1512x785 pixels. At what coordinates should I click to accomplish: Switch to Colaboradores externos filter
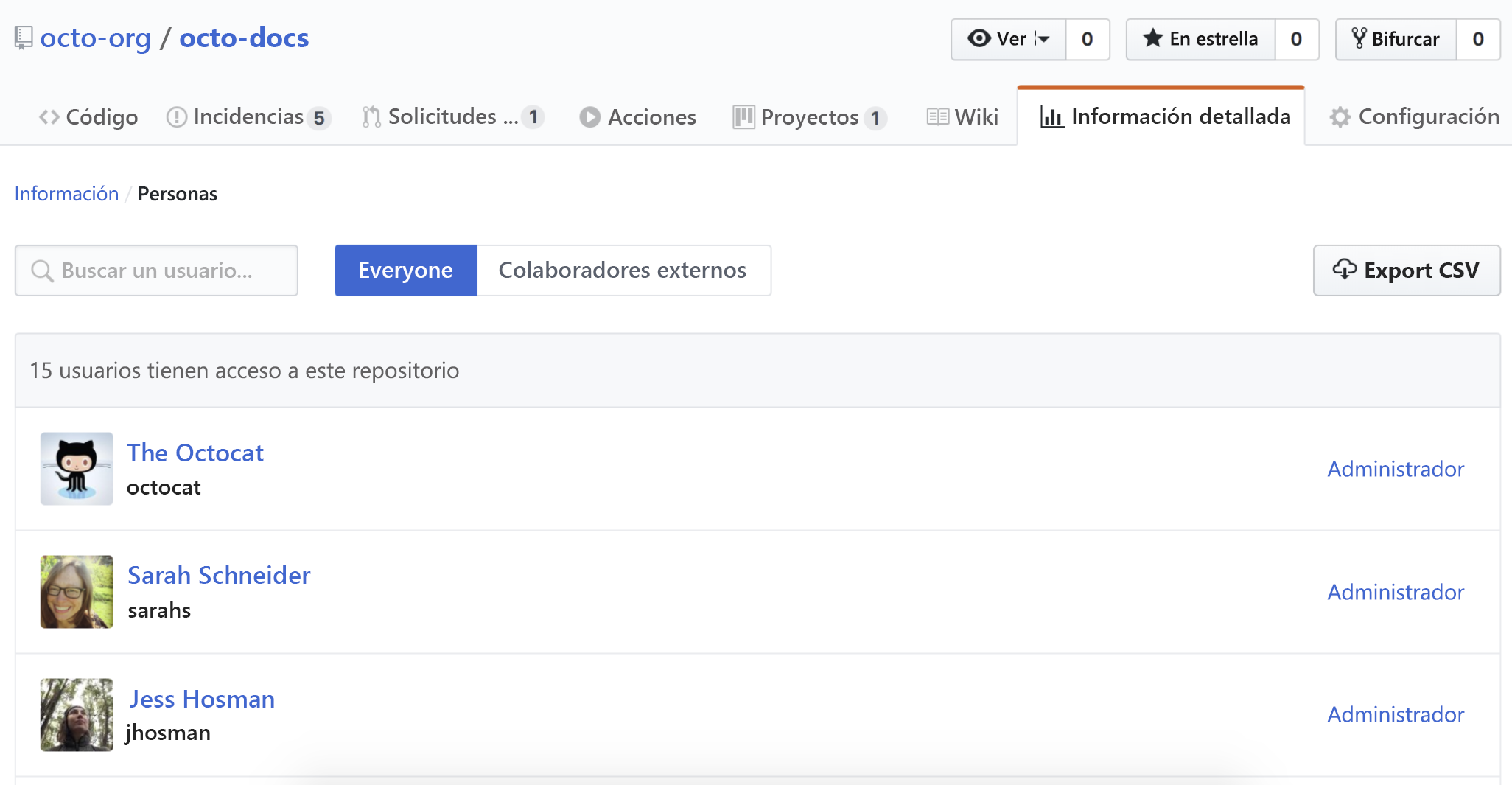623,270
